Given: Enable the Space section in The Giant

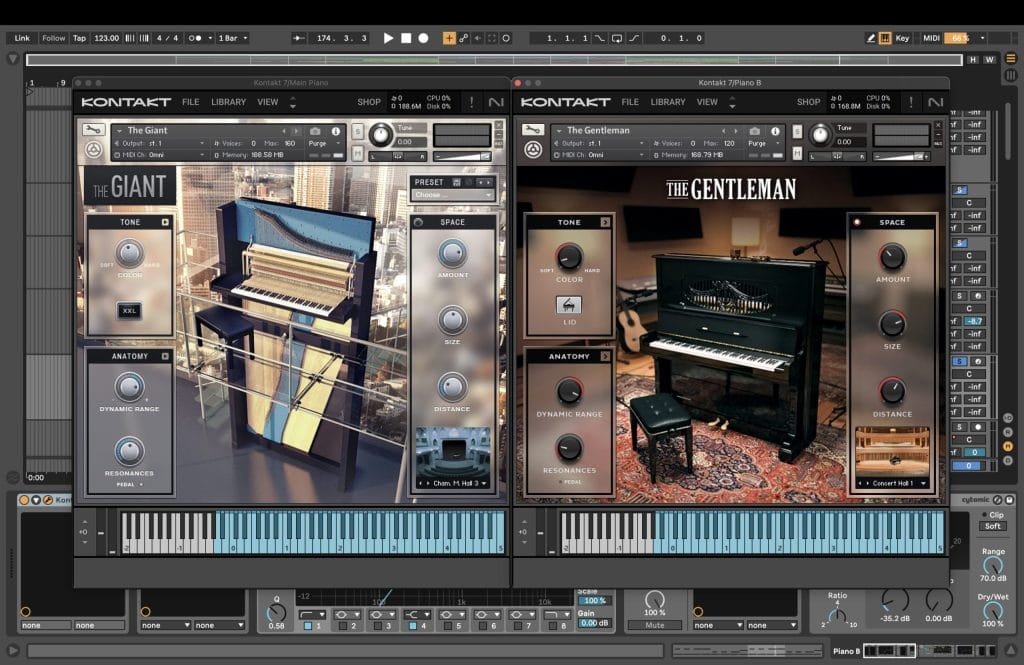Looking at the screenshot, I should [418, 222].
